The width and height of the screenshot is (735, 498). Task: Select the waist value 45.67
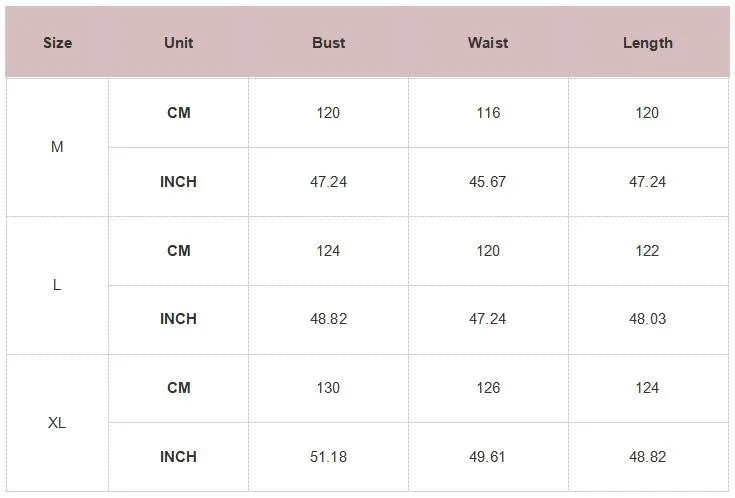click(488, 182)
